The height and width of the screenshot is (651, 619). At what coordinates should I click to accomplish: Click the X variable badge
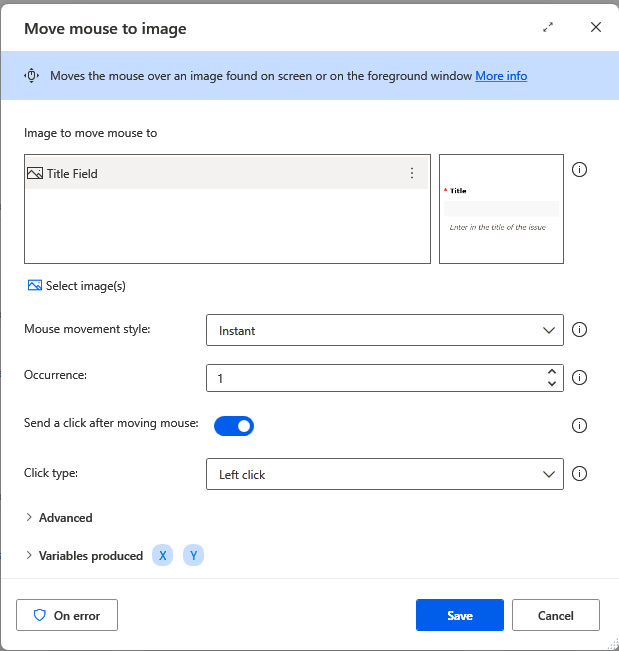162,556
